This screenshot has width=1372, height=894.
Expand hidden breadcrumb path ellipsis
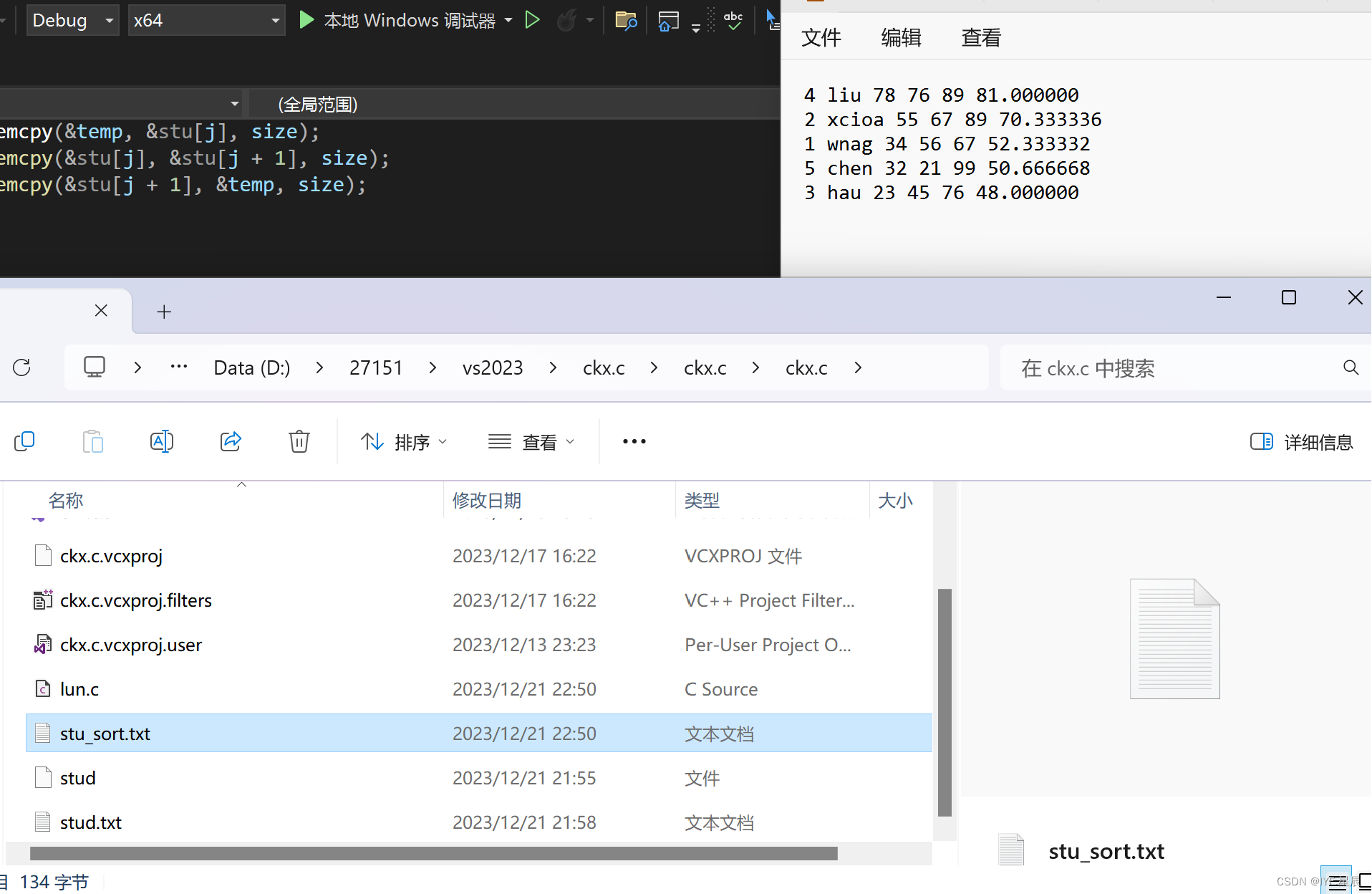[x=179, y=367]
